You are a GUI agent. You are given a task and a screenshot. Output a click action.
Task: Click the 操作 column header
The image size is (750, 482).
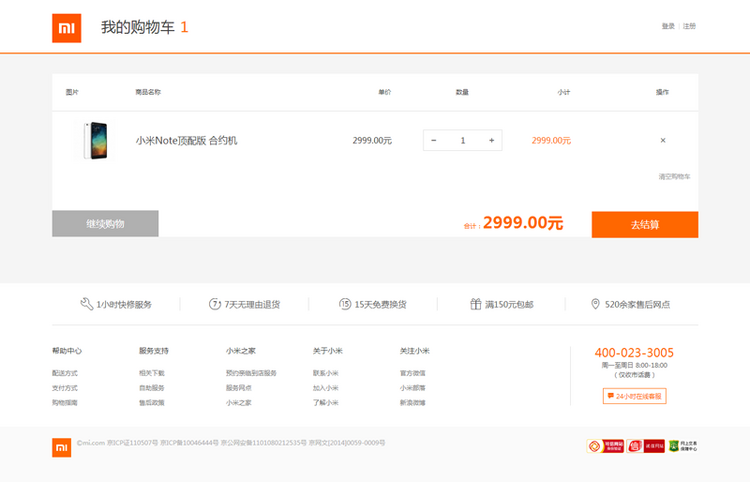pos(662,92)
